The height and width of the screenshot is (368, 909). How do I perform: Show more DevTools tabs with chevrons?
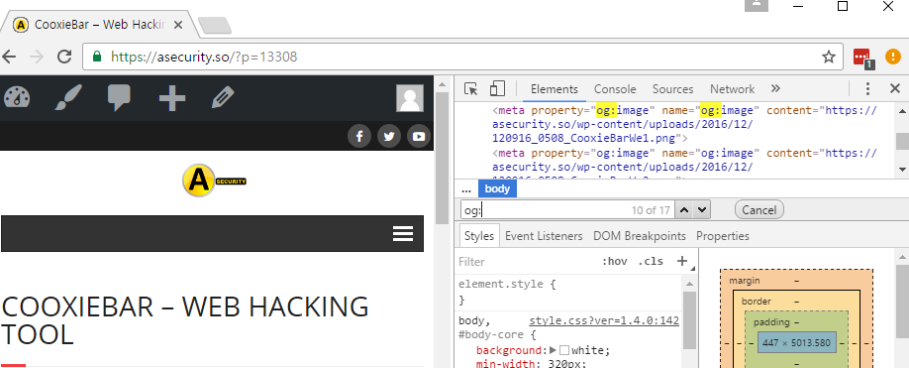[775, 89]
